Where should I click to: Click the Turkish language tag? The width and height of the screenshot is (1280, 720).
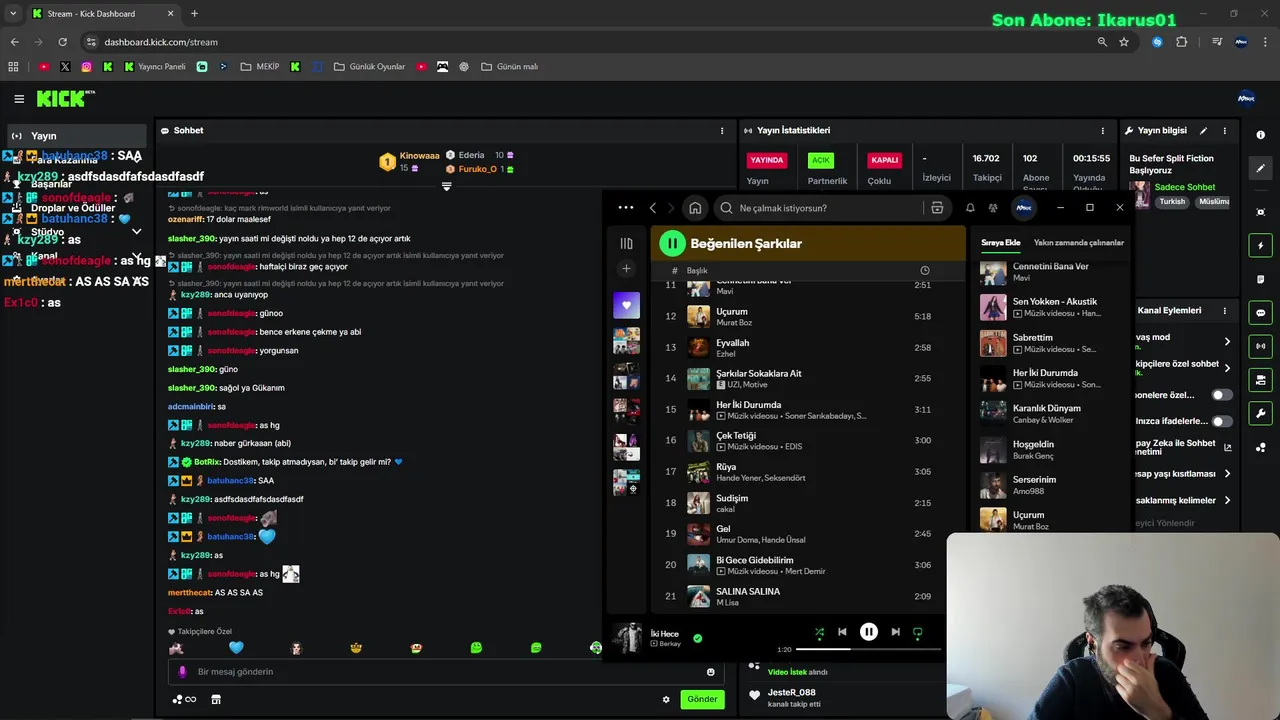[x=1172, y=201]
